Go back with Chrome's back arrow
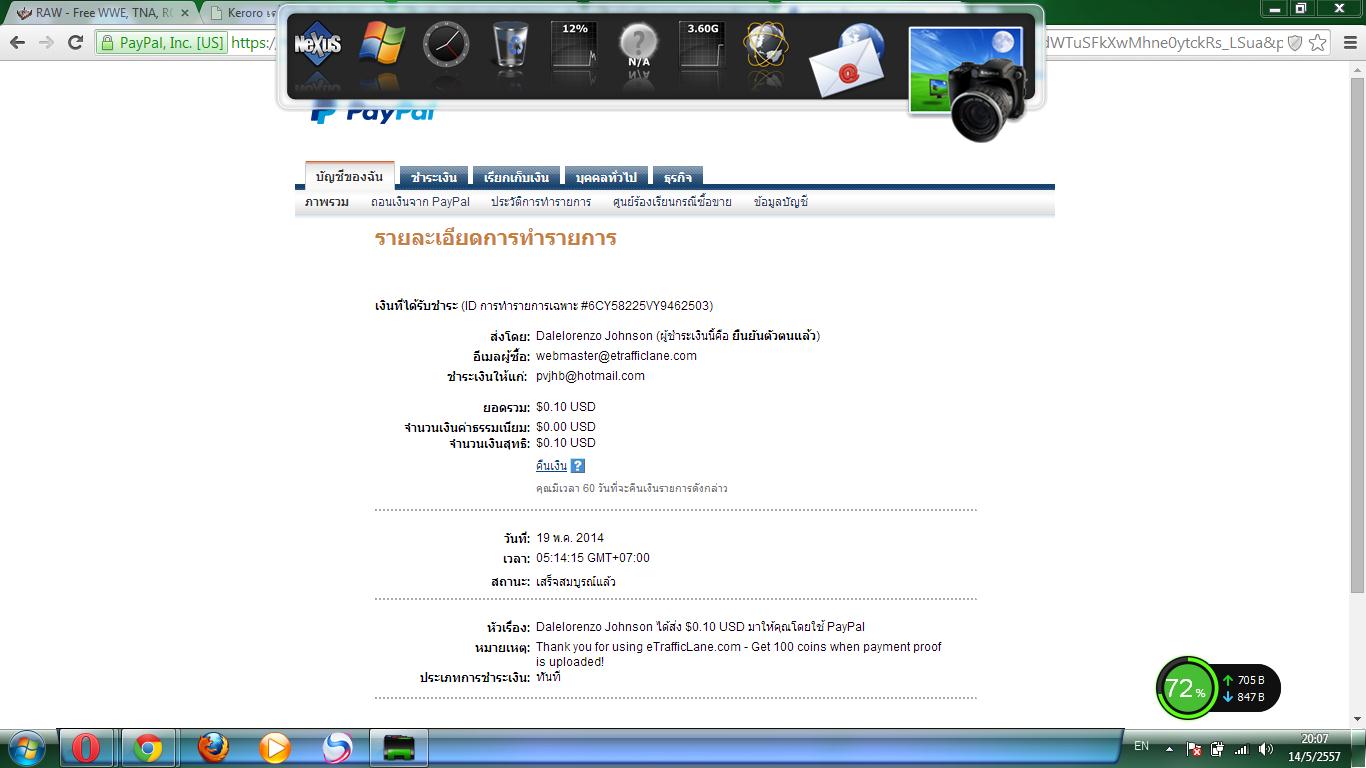Viewport: 1366px width, 768px height. [17, 42]
